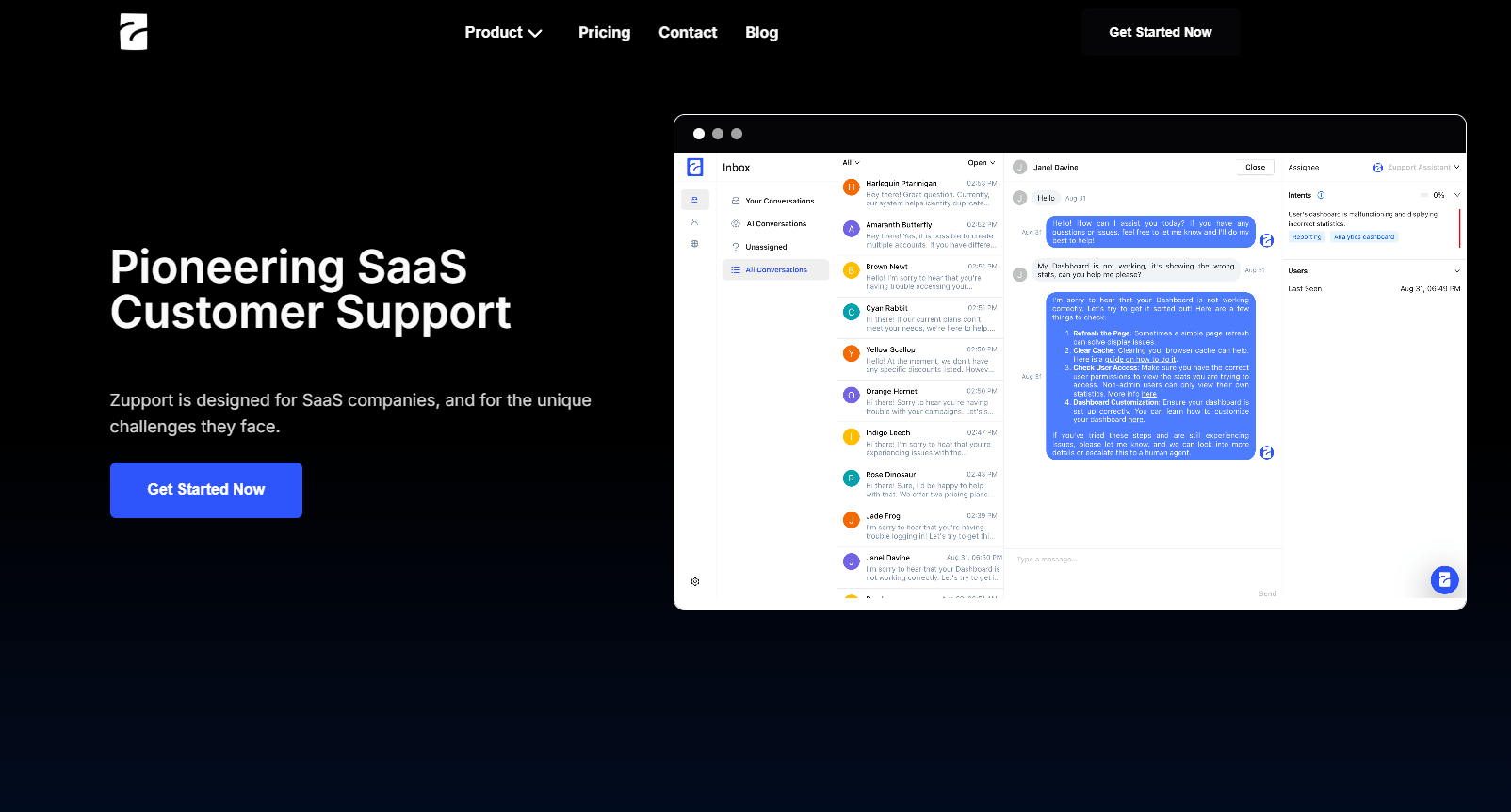Screen dimensions: 1511x812
Task: Click the yellow B avatar for Brown Newt
Action: (x=851, y=270)
